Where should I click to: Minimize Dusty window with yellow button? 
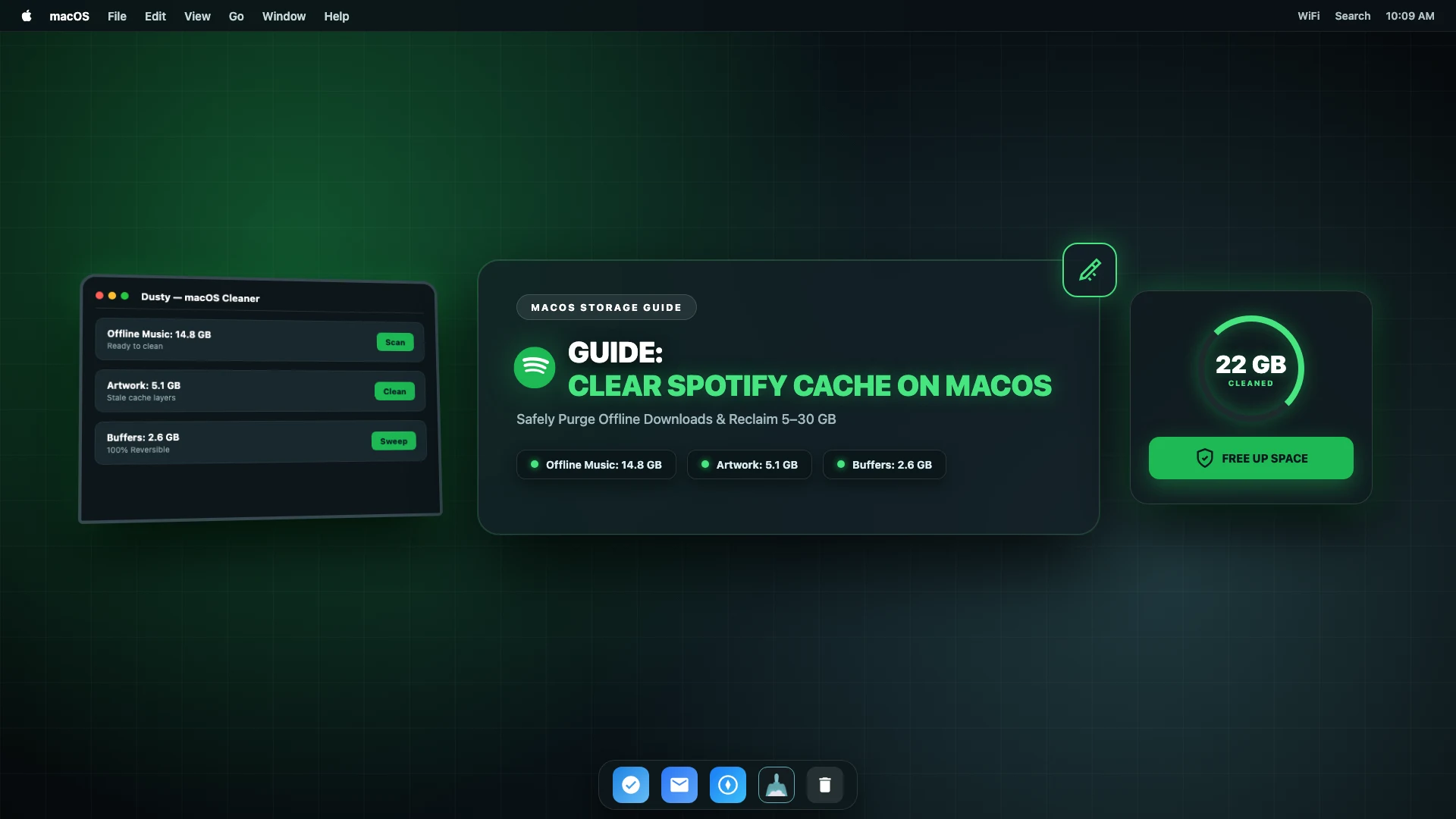(x=112, y=296)
